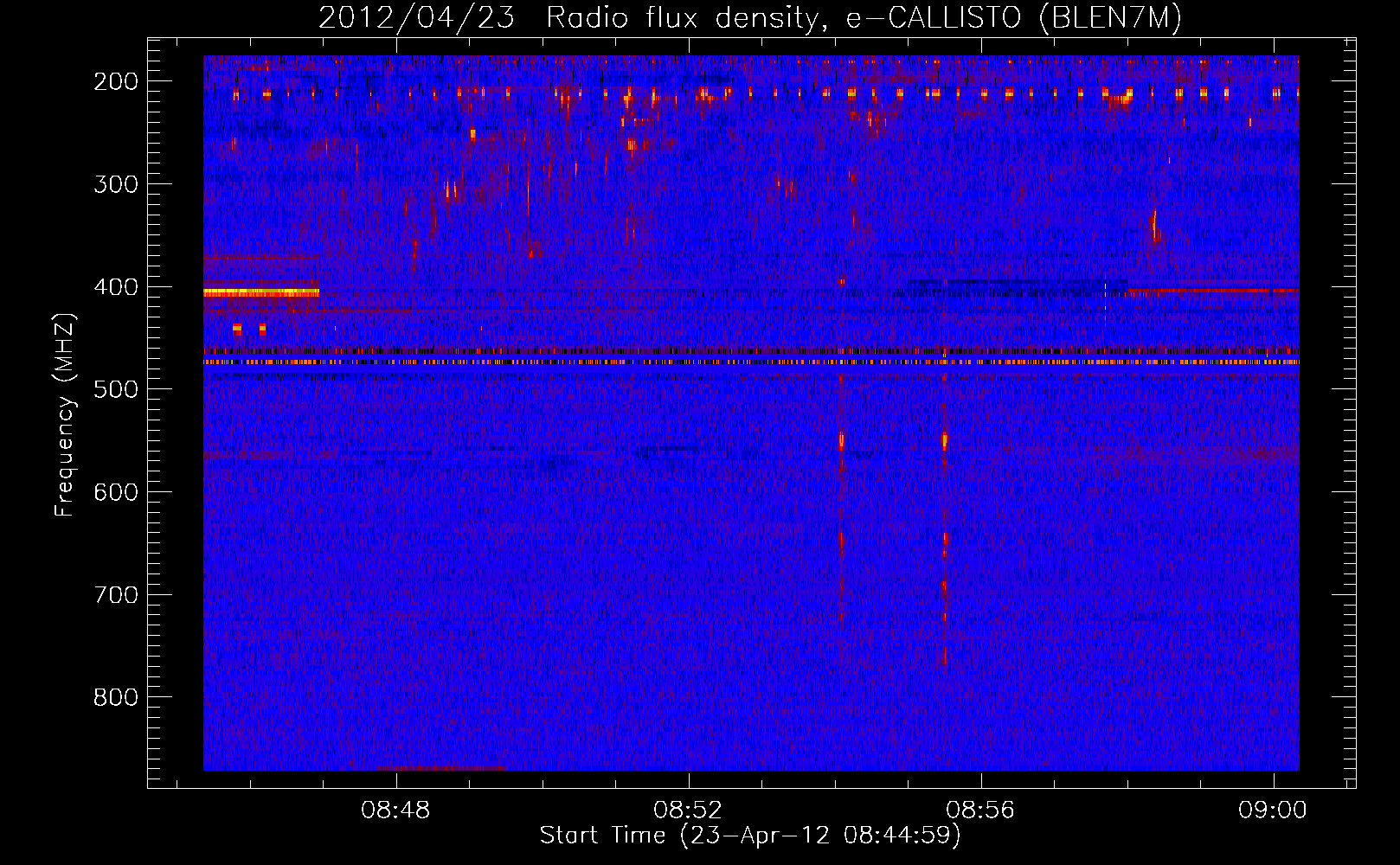
Task: Click the 800 frequency tick label
Action: (116, 697)
